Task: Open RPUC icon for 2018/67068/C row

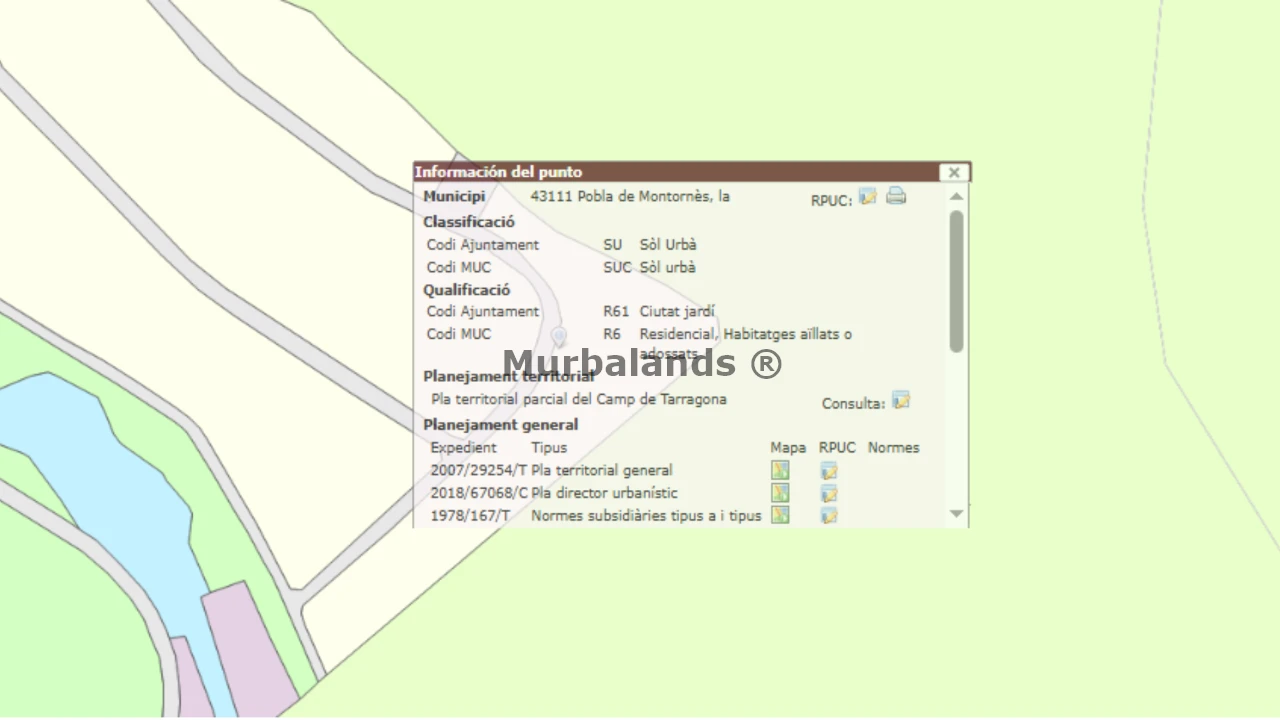Action: pos(829,494)
